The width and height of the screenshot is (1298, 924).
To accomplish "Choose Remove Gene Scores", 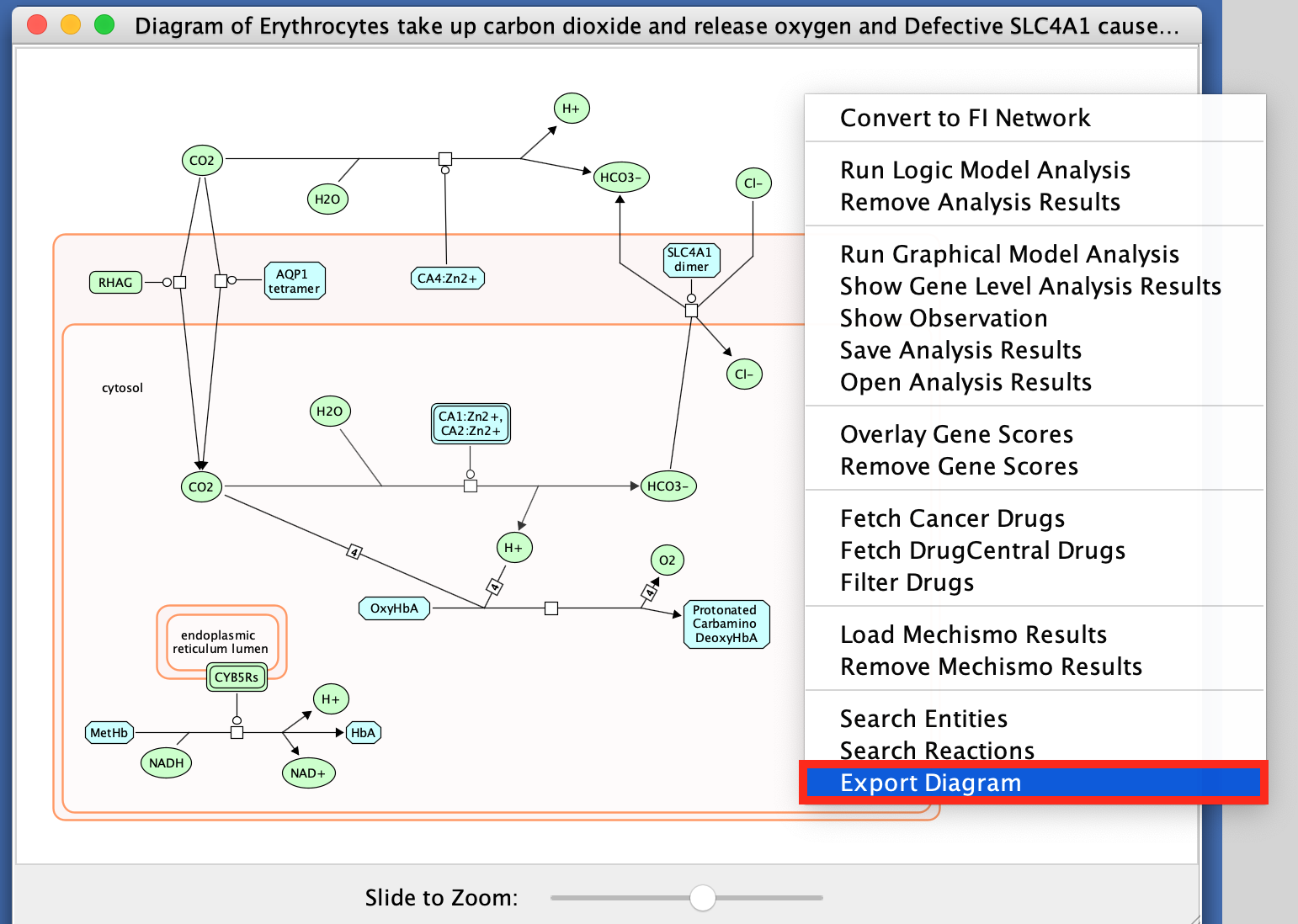I will [1035, 466].
